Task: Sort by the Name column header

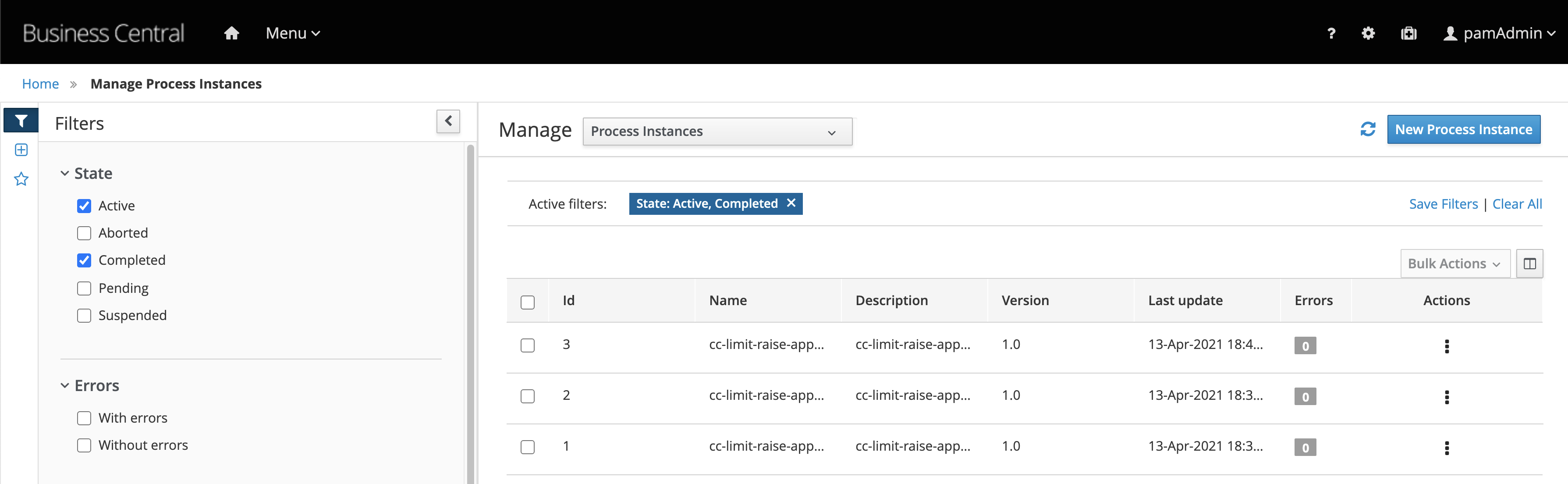Action: [x=728, y=300]
